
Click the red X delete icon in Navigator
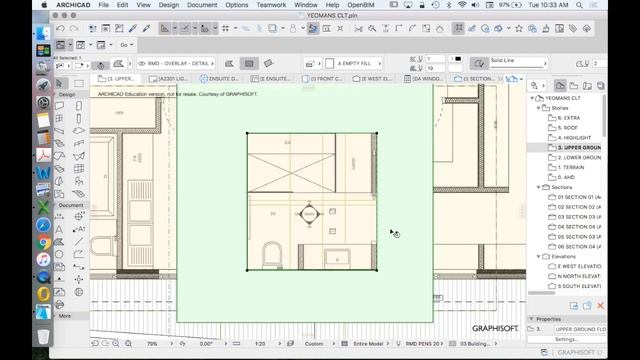point(600,306)
